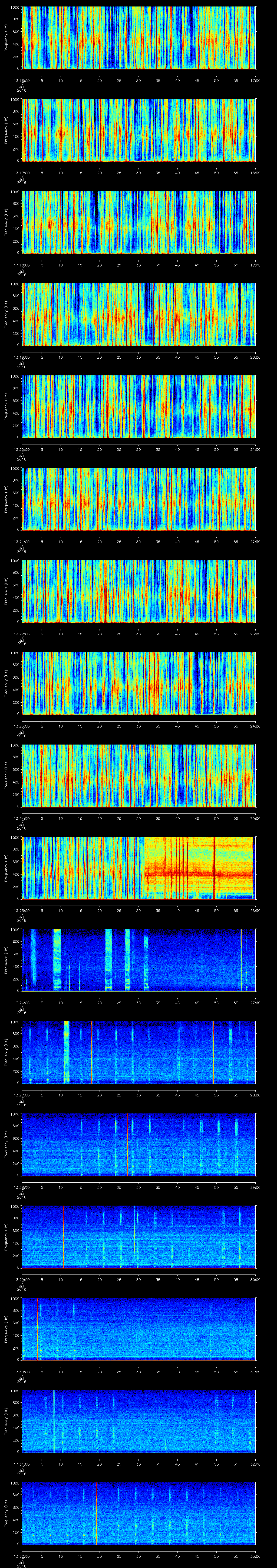Screen dimensions: 277x1568
Task: Click the red line near 49 s in 13:27:00 panel
Action: click(213, 1052)
